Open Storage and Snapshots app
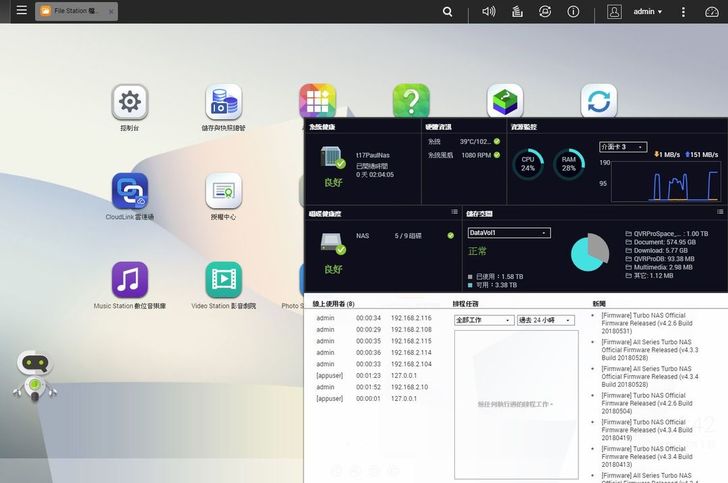The height and width of the screenshot is (483, 728). (x=223, y=101)
